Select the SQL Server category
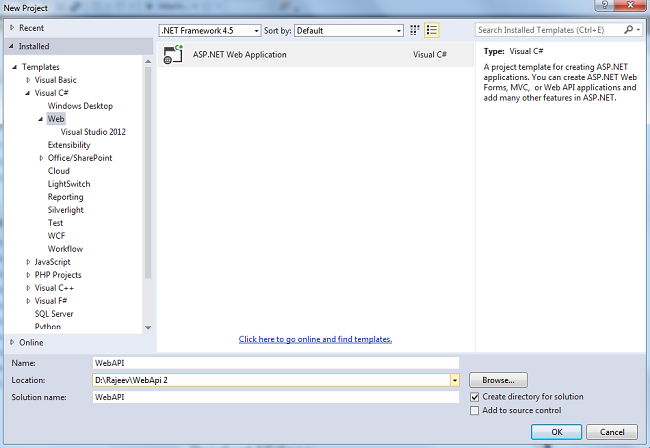Viewport: 650px width, 448px height. coord(54,314)
